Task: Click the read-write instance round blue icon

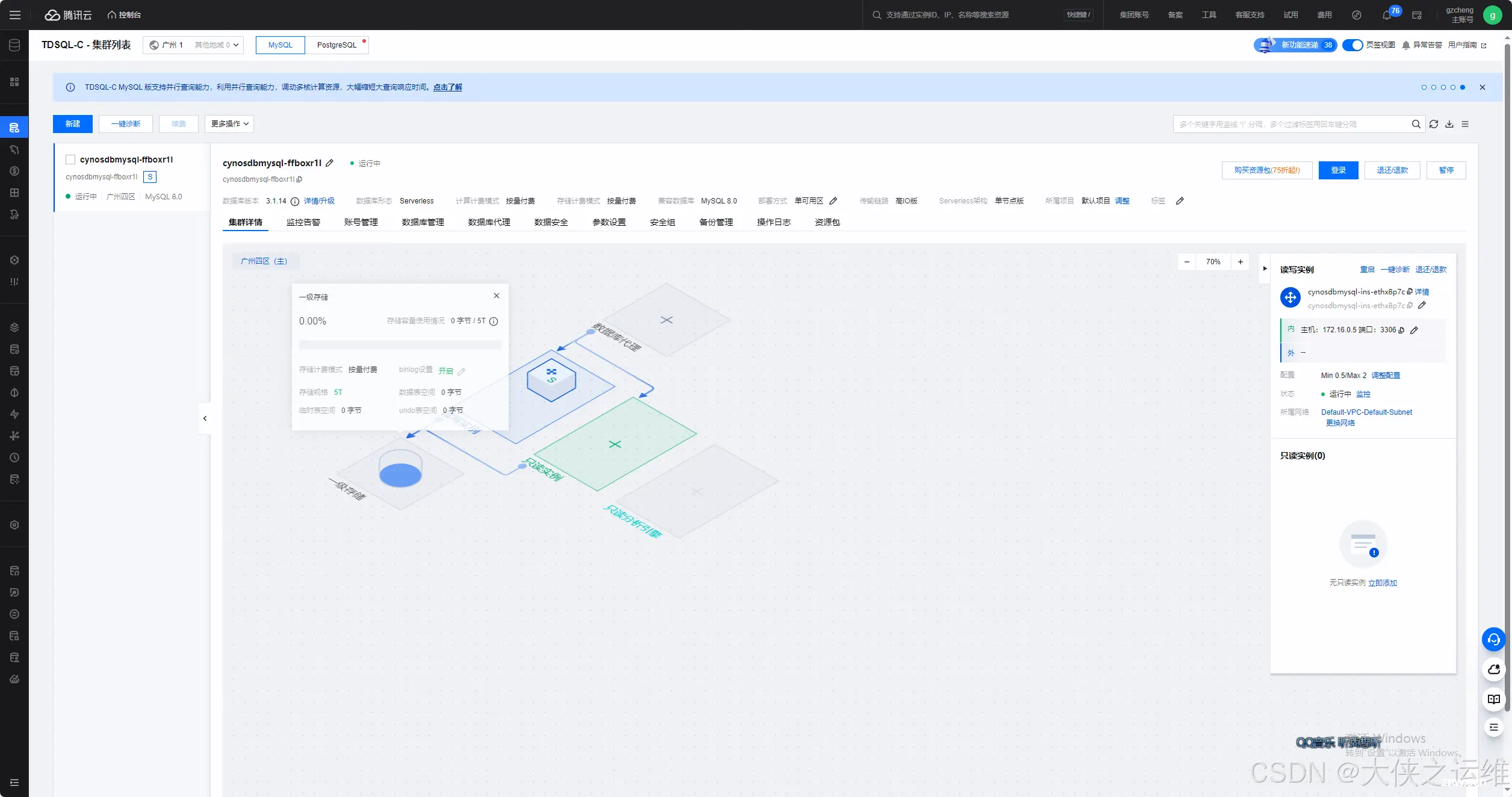Action: (x=1290, y=297)
